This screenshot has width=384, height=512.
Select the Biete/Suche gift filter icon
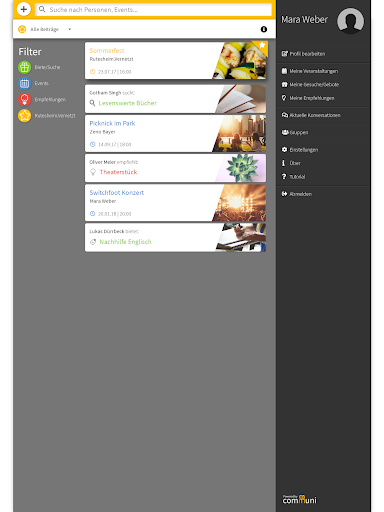click(24, 67)
